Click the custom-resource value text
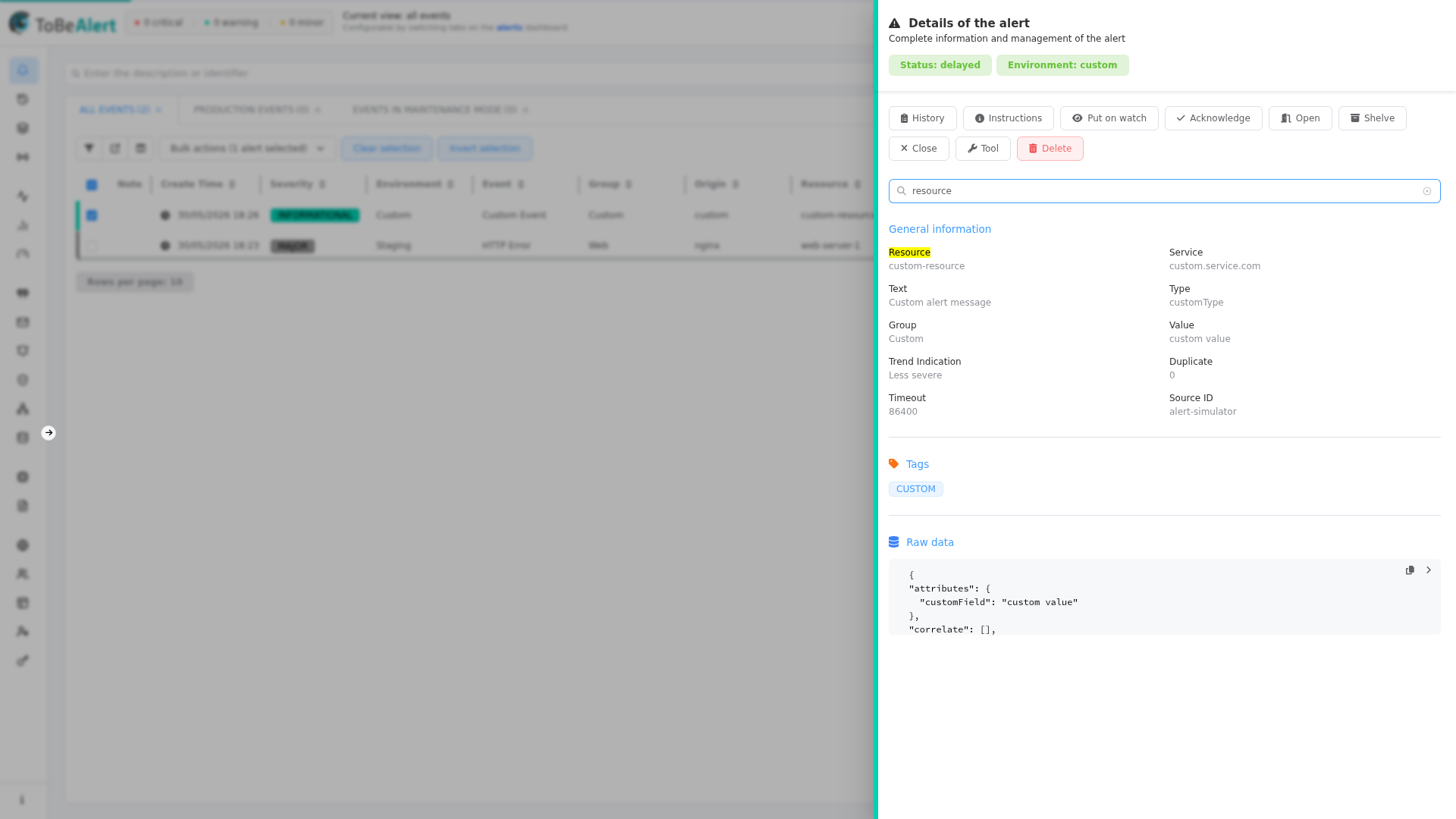The height and width of the screenshot is (819, 1456). tap(927, 266)
